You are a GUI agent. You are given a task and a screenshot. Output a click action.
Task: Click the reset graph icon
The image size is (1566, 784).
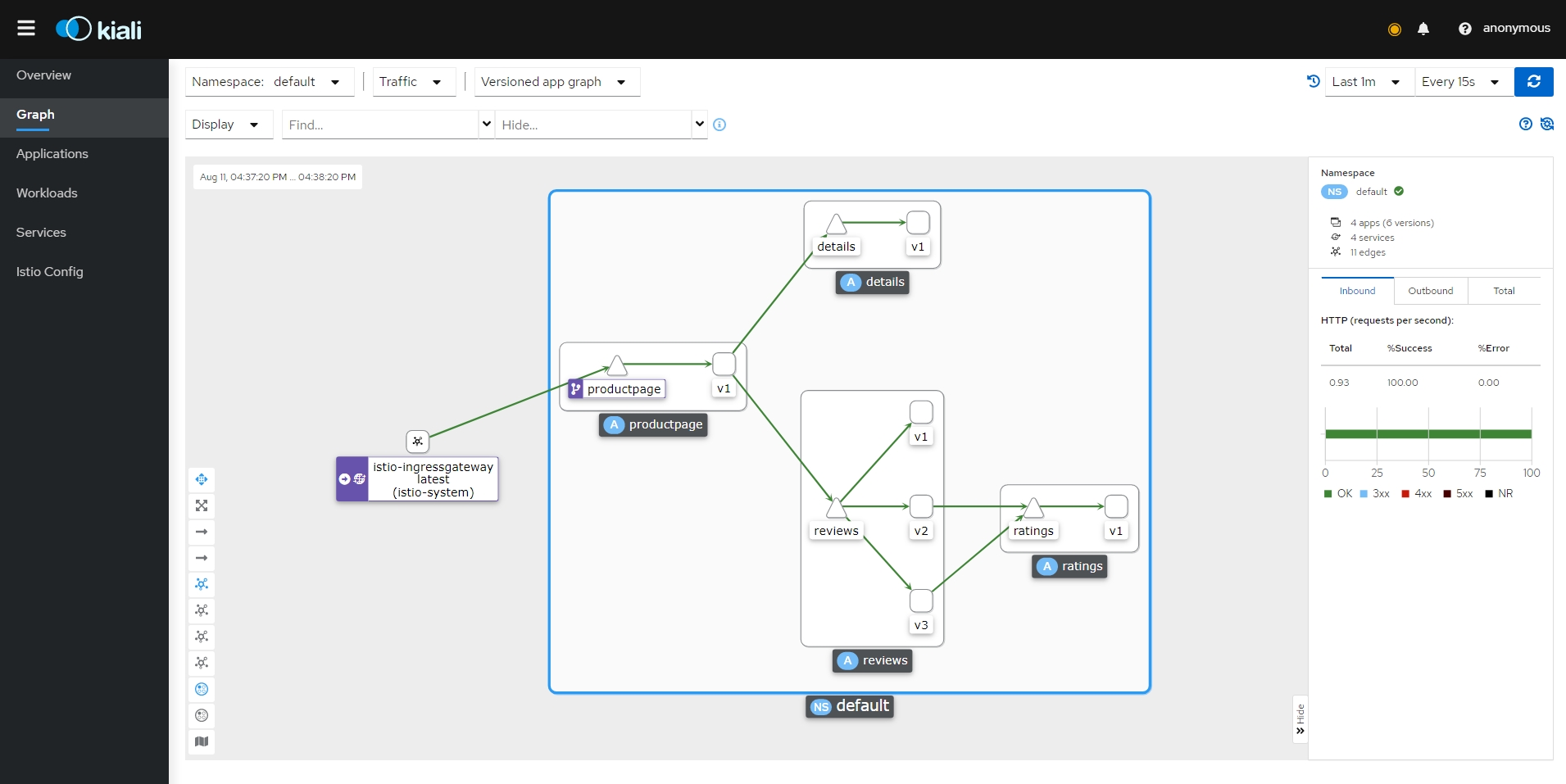tap(1546, 124)
